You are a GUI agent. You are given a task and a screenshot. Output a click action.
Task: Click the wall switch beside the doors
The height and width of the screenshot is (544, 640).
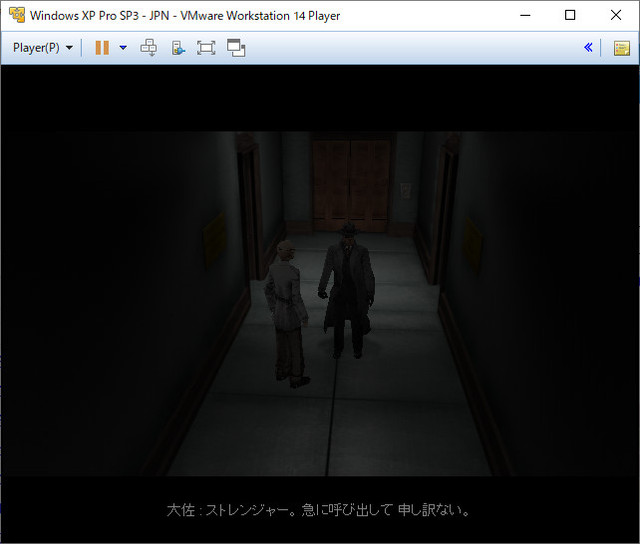coord(405,191)
